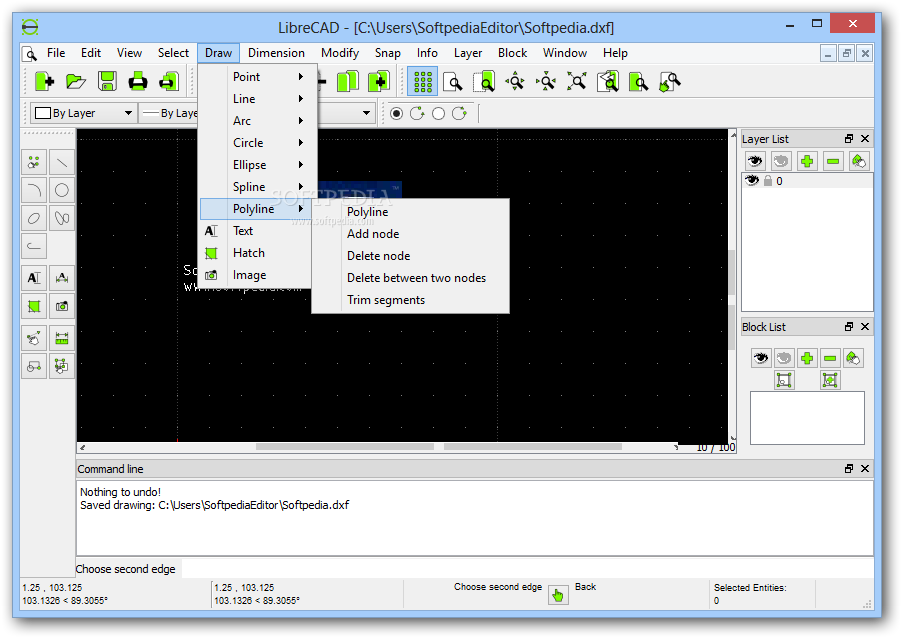
Task: Select the Info measure tool in the left toolbar
Action: 62,338
